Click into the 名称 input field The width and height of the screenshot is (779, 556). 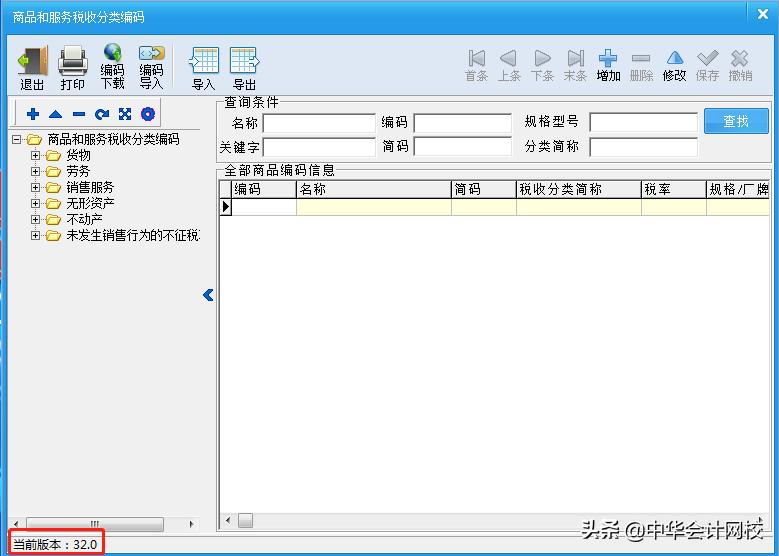point(319,123)
